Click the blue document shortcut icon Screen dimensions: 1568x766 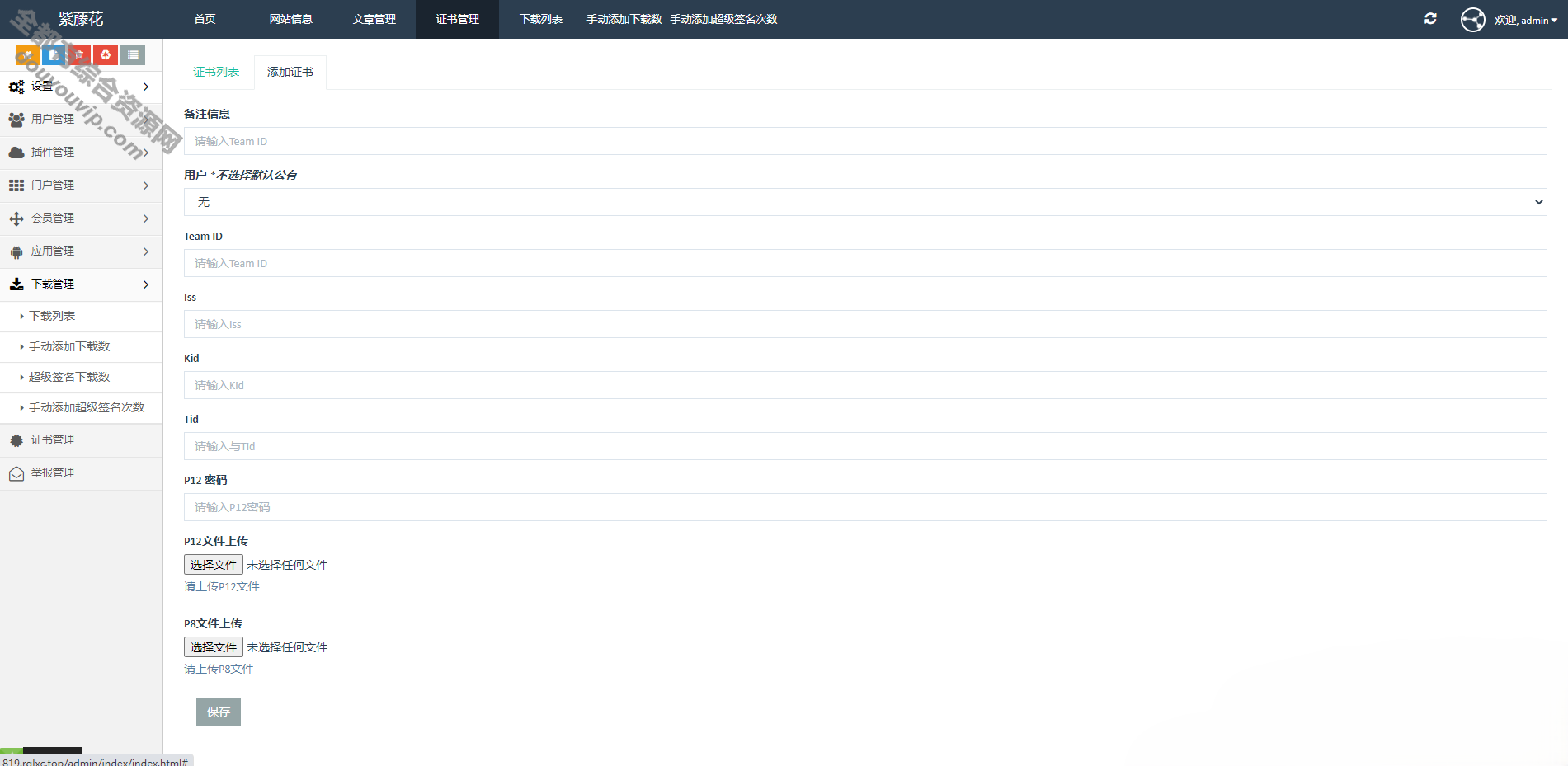tap(54, 55)
